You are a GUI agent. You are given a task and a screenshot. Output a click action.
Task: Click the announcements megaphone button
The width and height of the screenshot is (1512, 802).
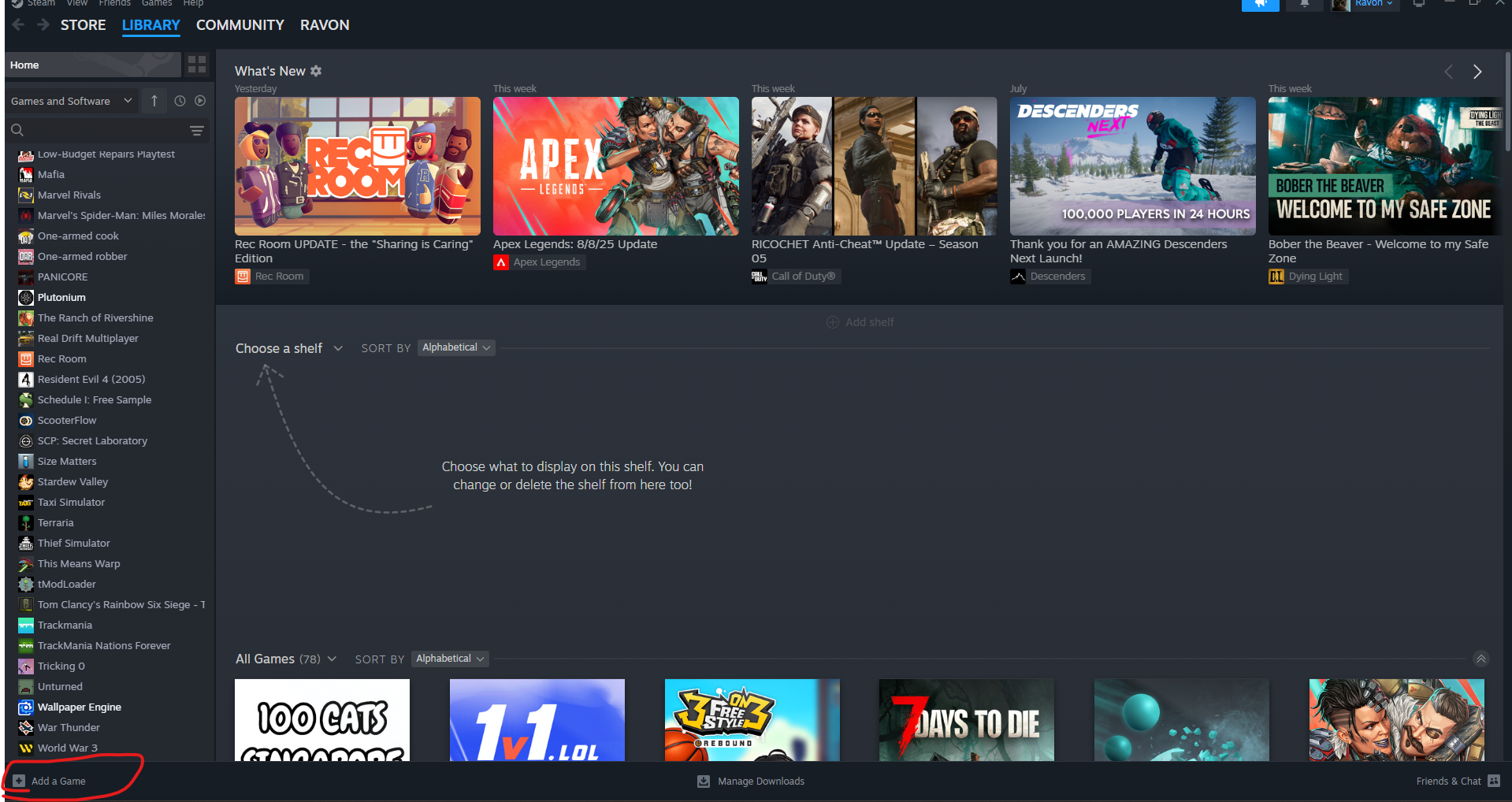pos(1261,4)
